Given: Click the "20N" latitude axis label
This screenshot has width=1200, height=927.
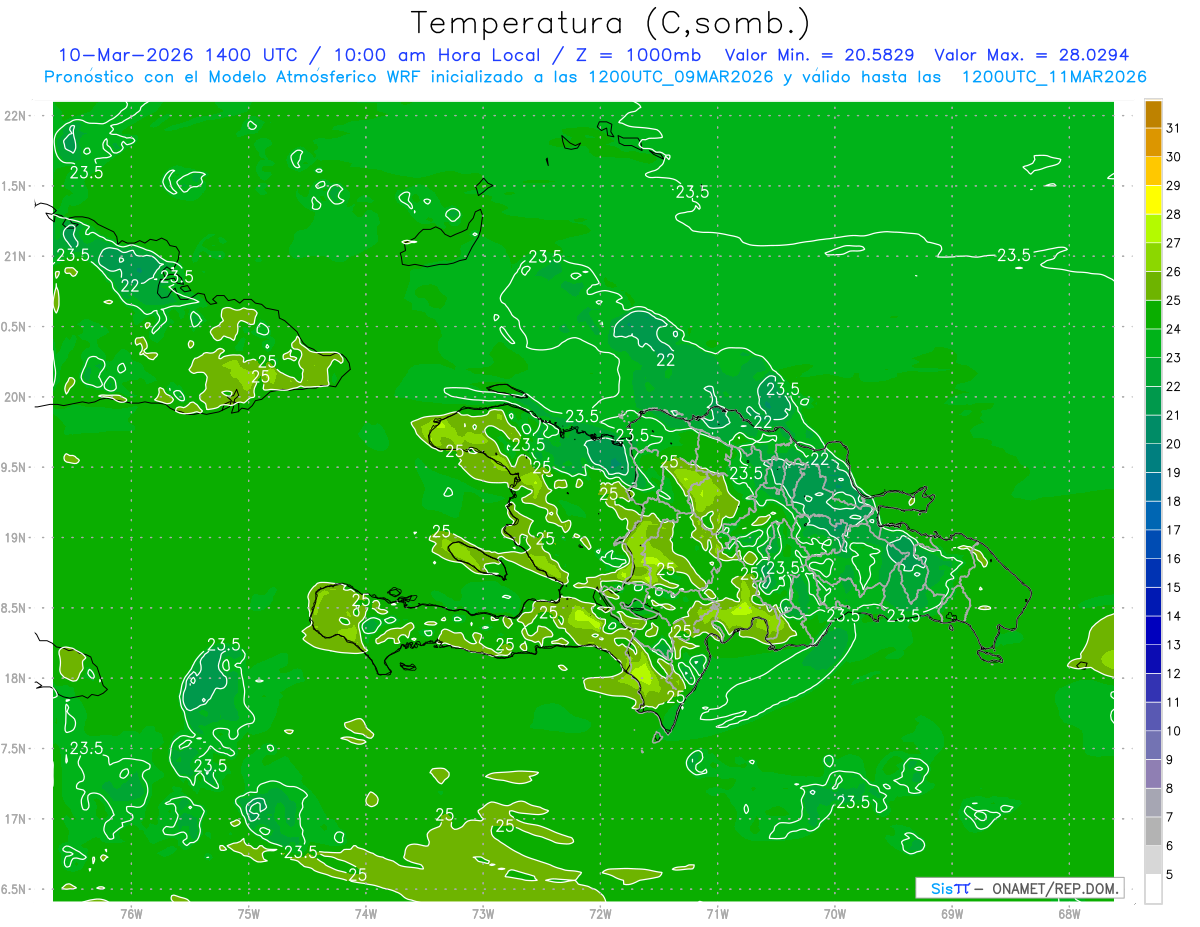Looking at the screenshot, I should tap(17, 398).
